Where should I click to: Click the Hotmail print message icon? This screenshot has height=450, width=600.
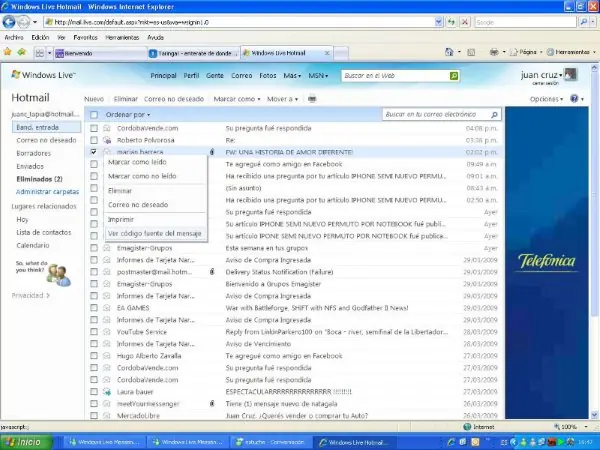(x=312, y=99)
